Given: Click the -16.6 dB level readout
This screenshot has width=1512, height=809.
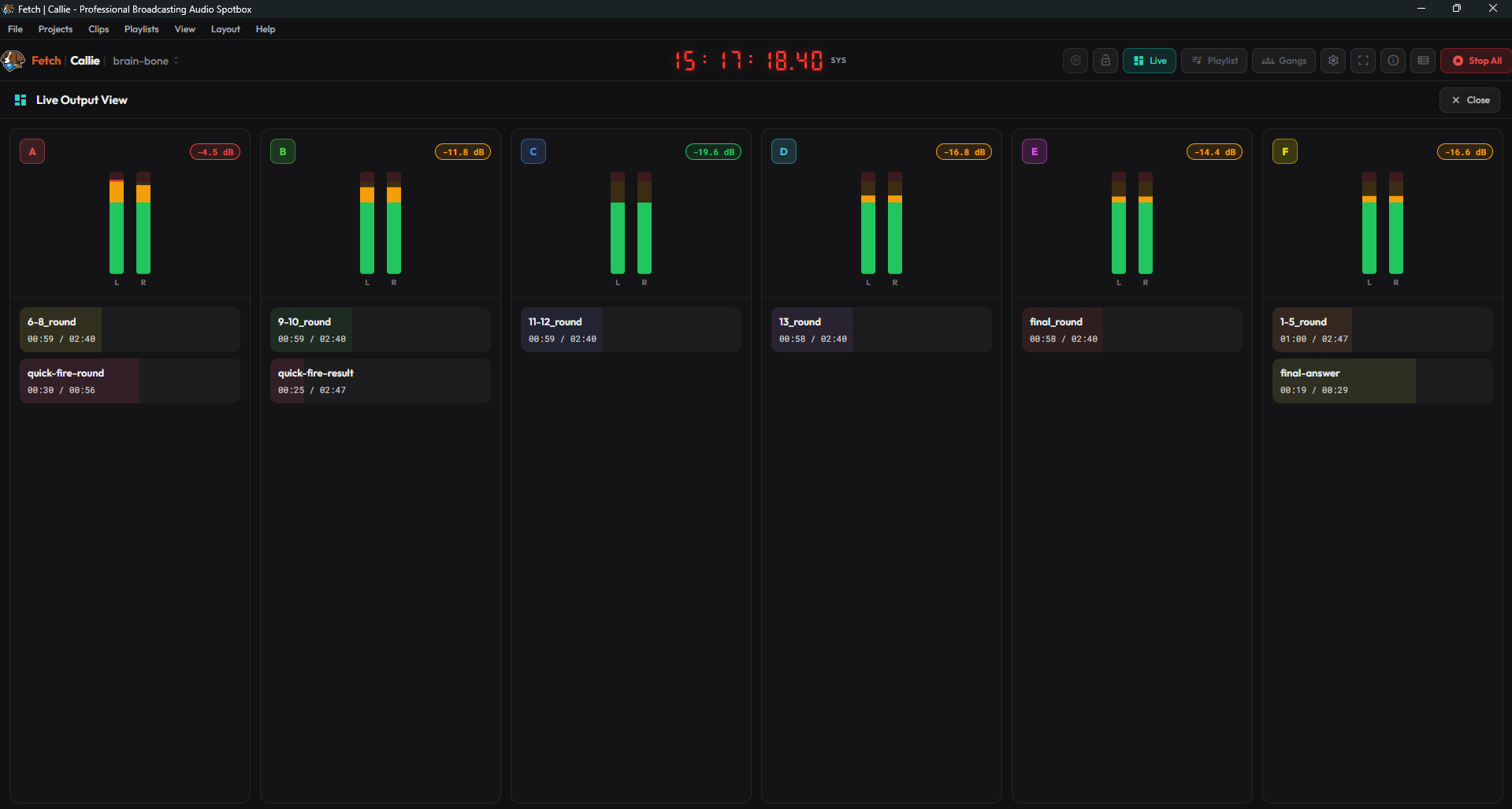Looking at the screenshot, I should pyautogui.click(x=1466, y=152).
